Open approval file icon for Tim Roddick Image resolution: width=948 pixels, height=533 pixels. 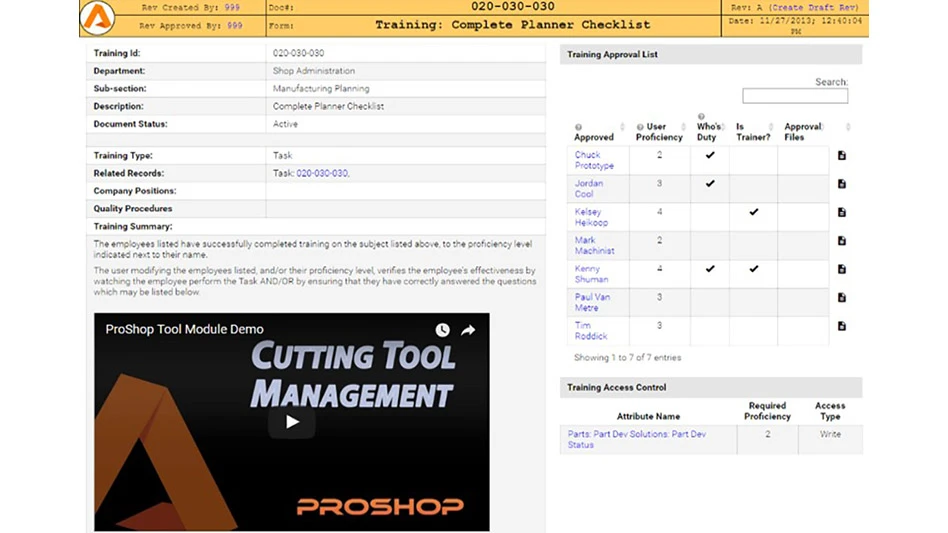[842, 326]
